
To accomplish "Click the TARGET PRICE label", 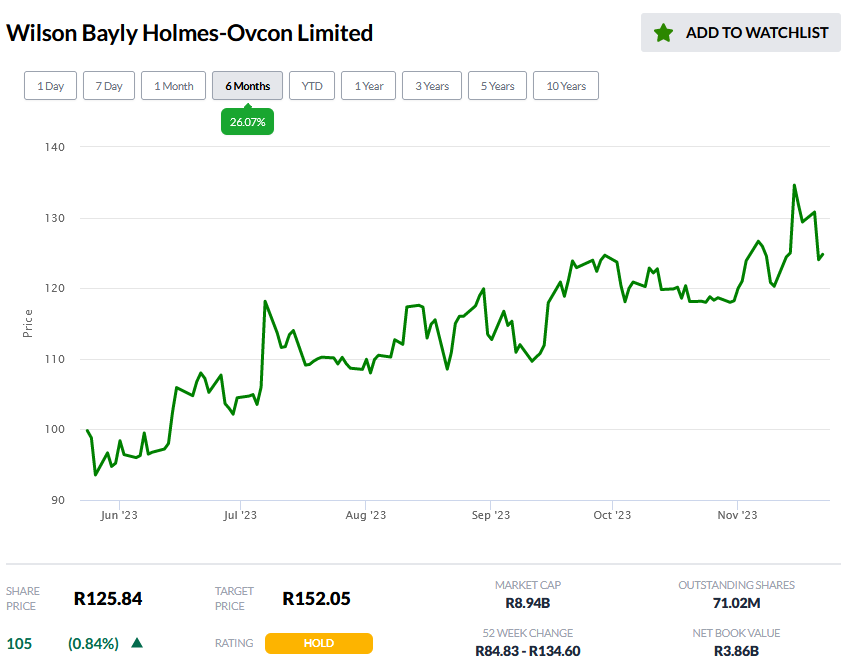I will pyautogui.click(x=234, y=599).
